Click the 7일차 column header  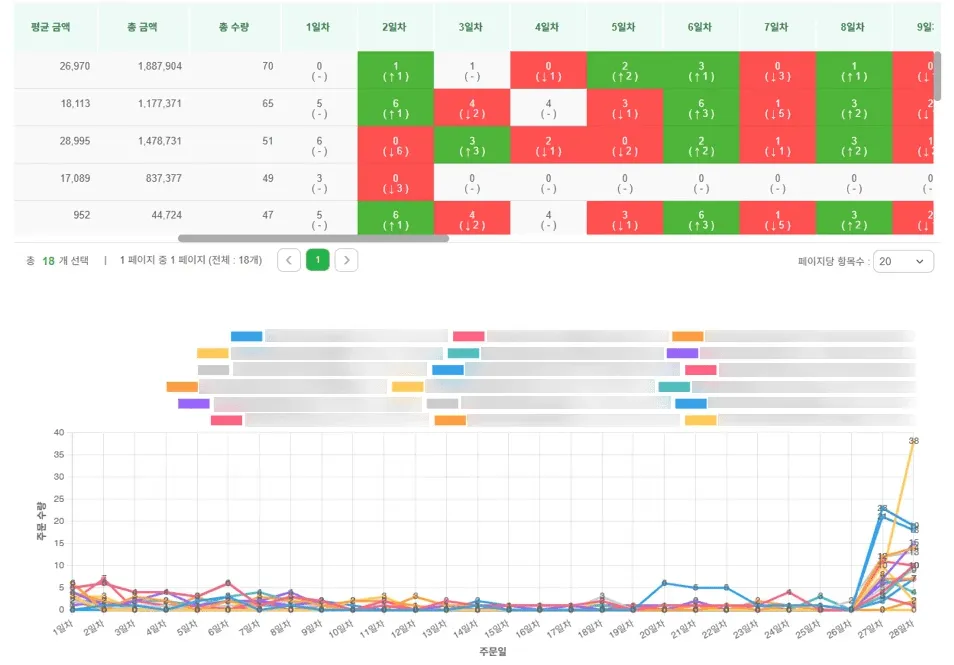[776, 27]
